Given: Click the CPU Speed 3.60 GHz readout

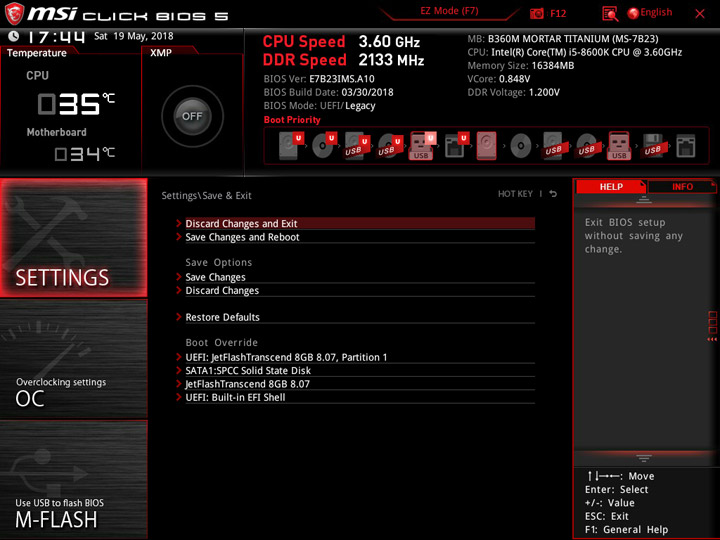Looking at the screenshot, I should click(341, 42).
